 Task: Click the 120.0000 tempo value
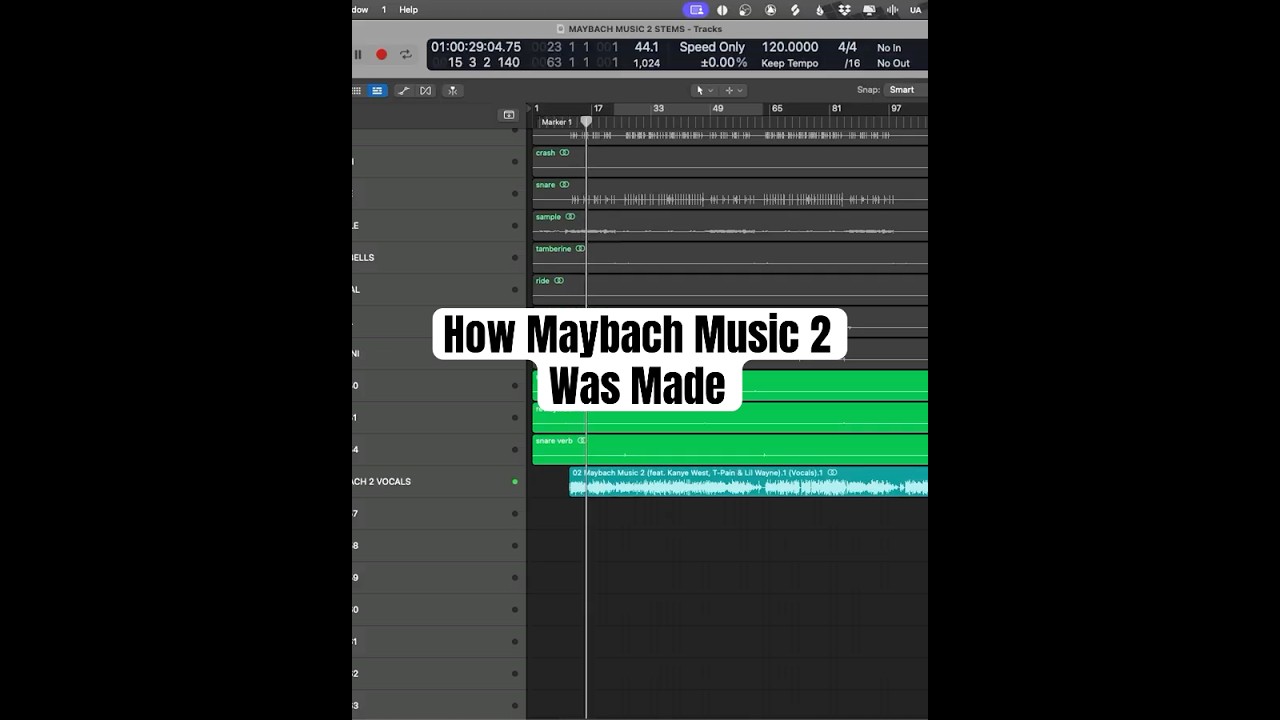[790, 47]
